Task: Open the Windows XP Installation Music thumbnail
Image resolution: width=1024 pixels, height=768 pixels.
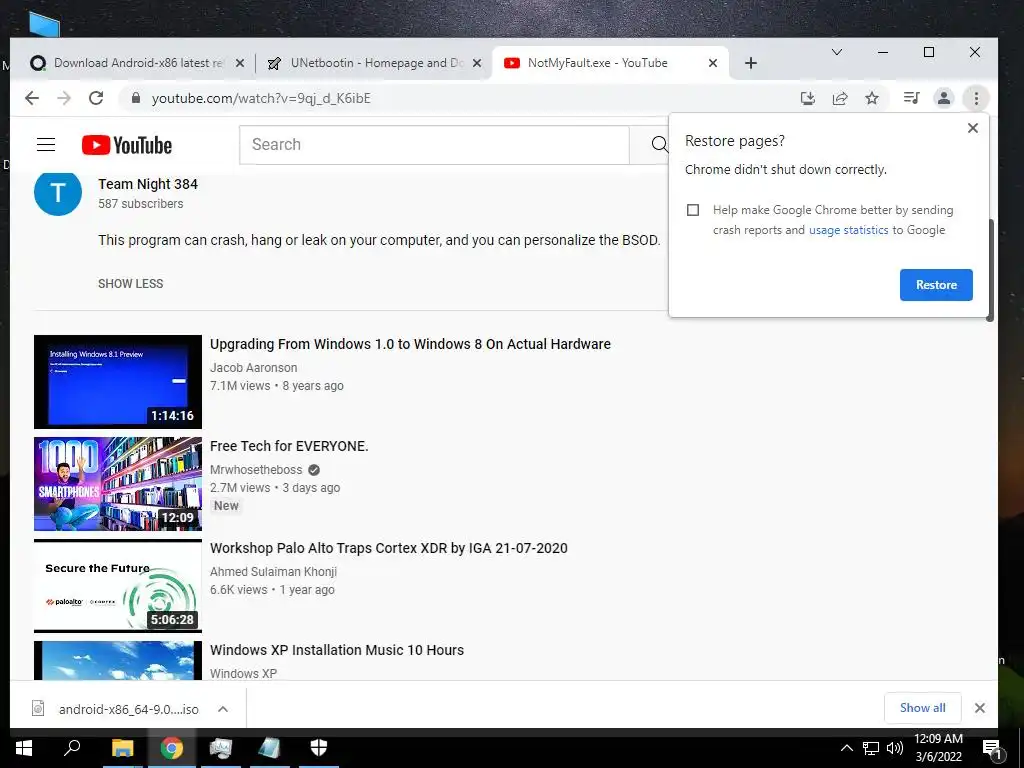Action: [118, 660]
